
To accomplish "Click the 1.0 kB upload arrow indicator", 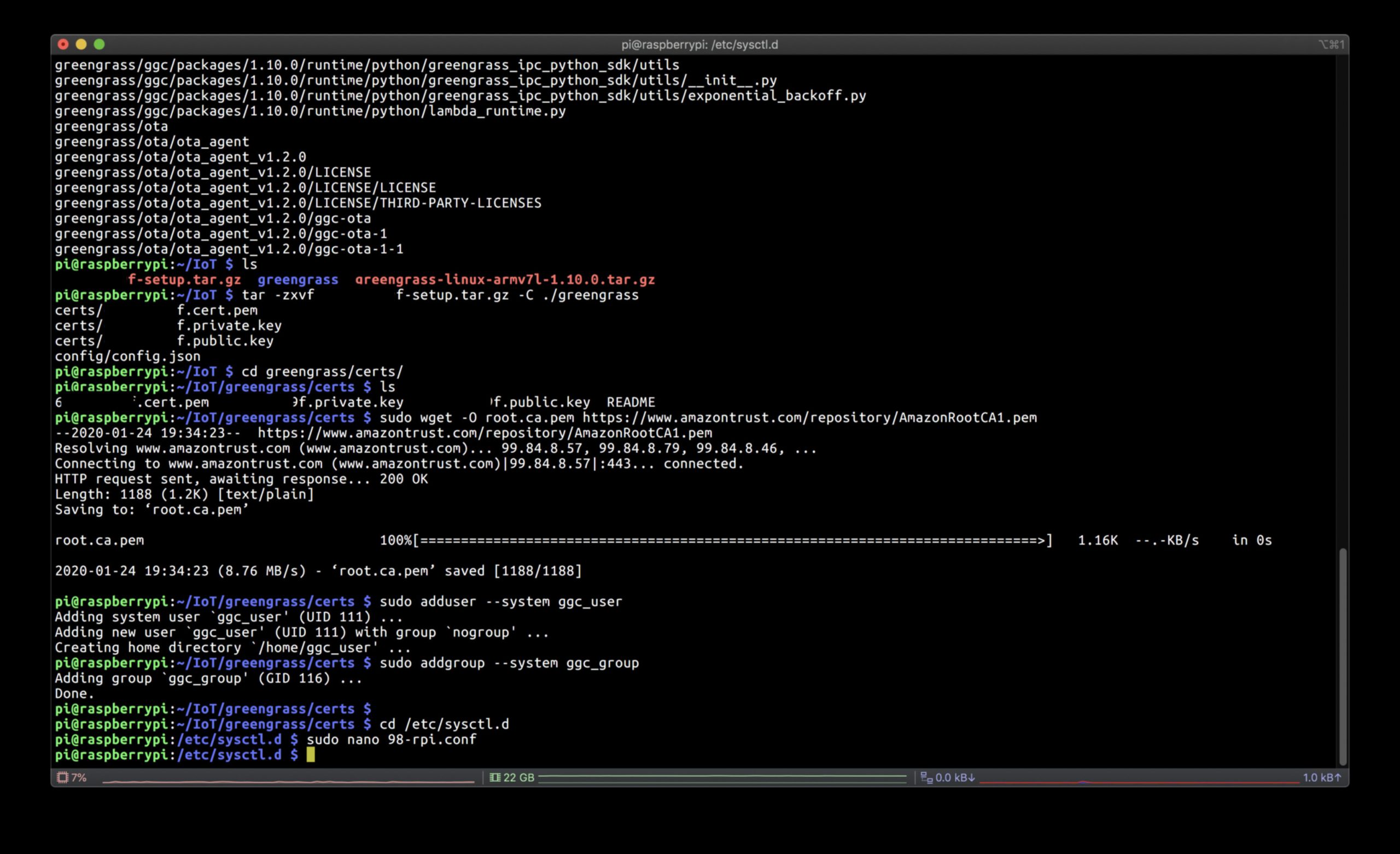I will pos(1322,777).
